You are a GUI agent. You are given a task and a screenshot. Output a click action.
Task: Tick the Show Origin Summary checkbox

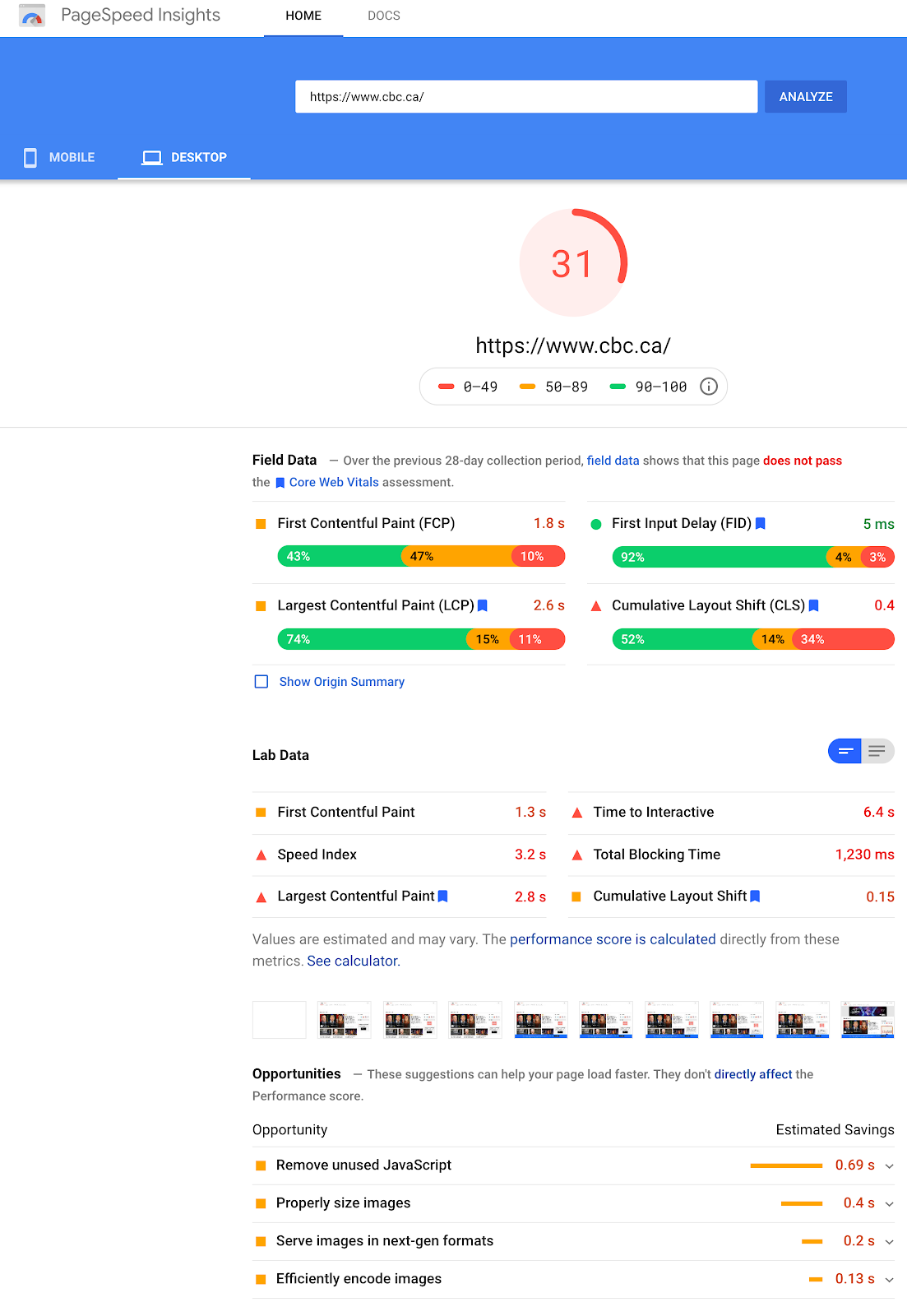[261, 682]
